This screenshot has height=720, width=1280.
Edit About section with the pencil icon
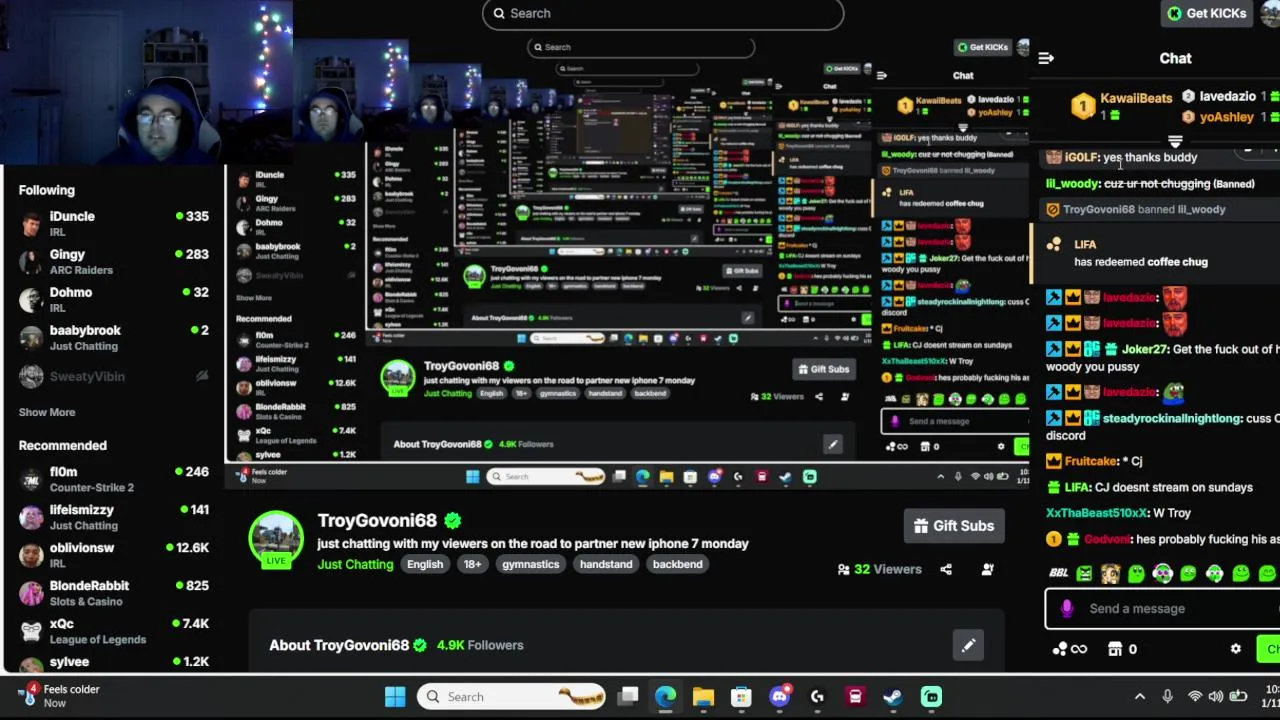click(x=968, y=645)
